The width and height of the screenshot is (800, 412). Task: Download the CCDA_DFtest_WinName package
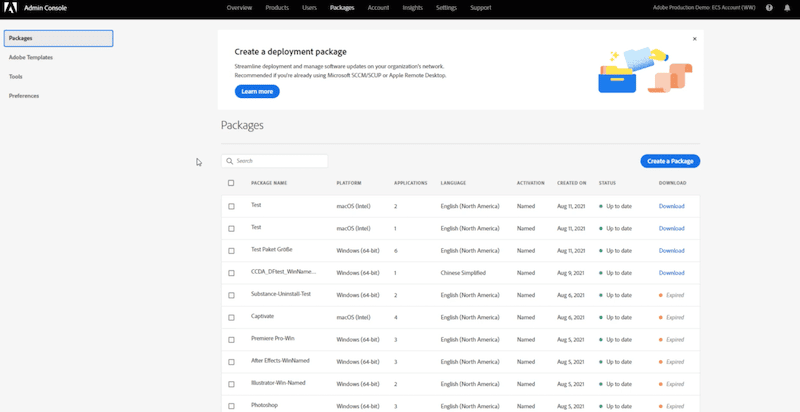tap(671, 273)
